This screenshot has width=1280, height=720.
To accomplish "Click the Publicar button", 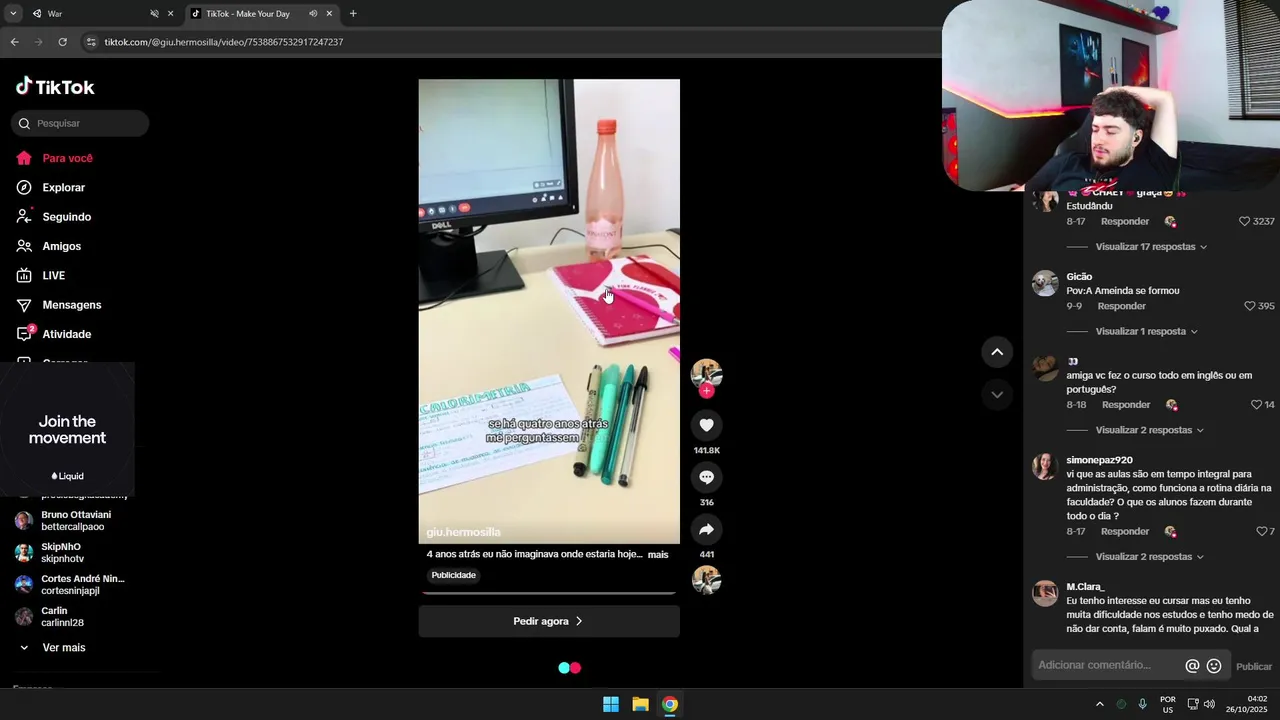I will pyautogui.click(x=1254, y=666).
